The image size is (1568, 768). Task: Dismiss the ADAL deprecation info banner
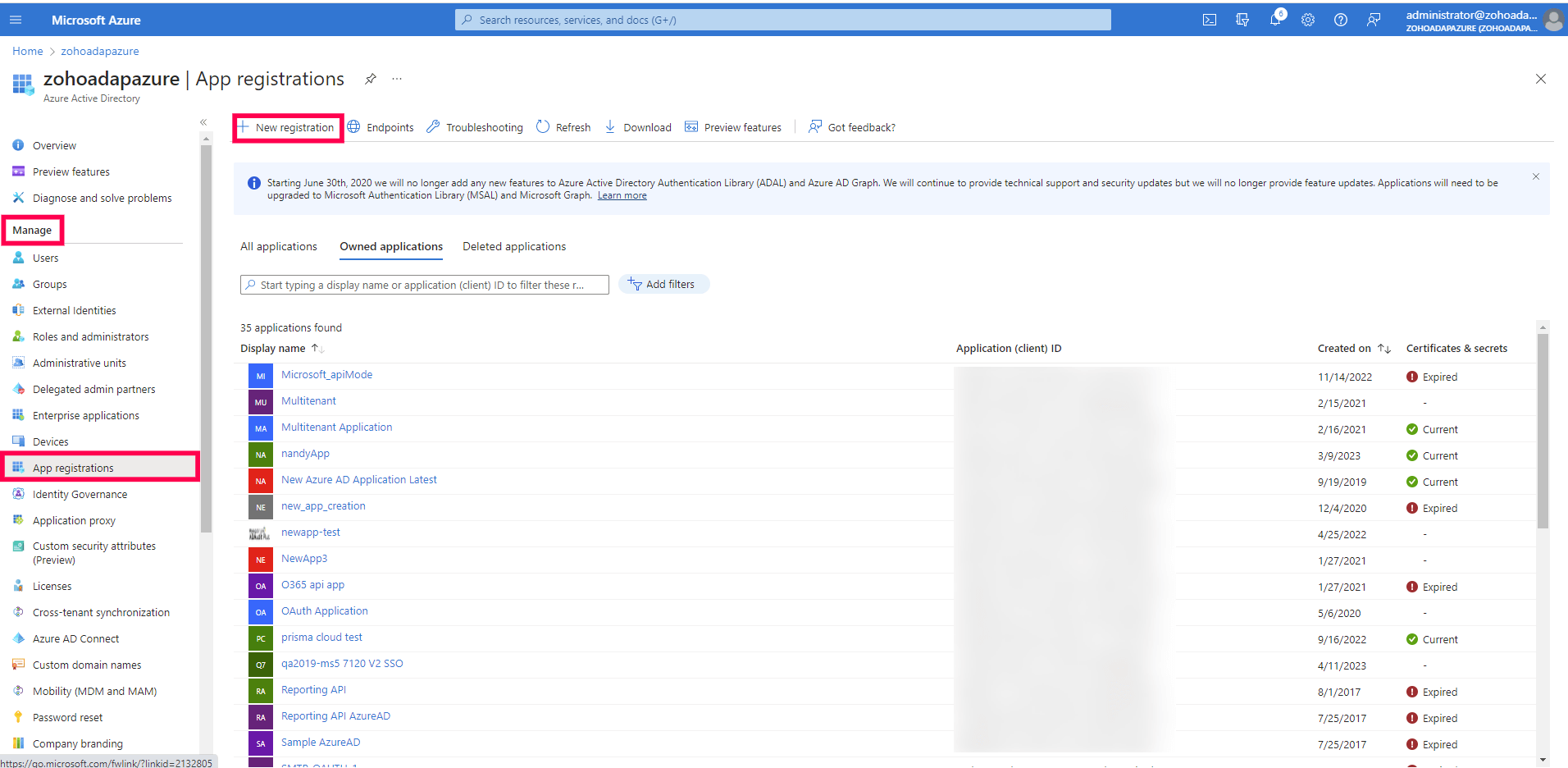[x=1536, y=176]
